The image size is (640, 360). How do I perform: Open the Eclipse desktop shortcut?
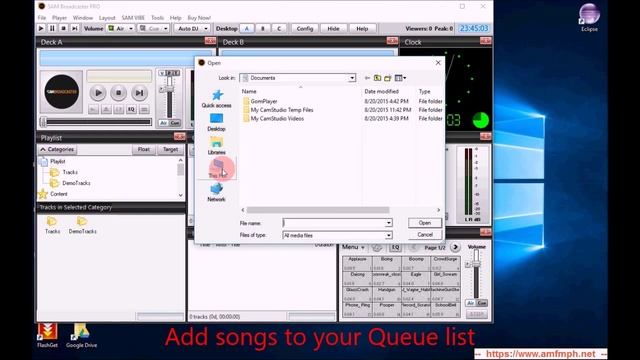pos(589,18)
